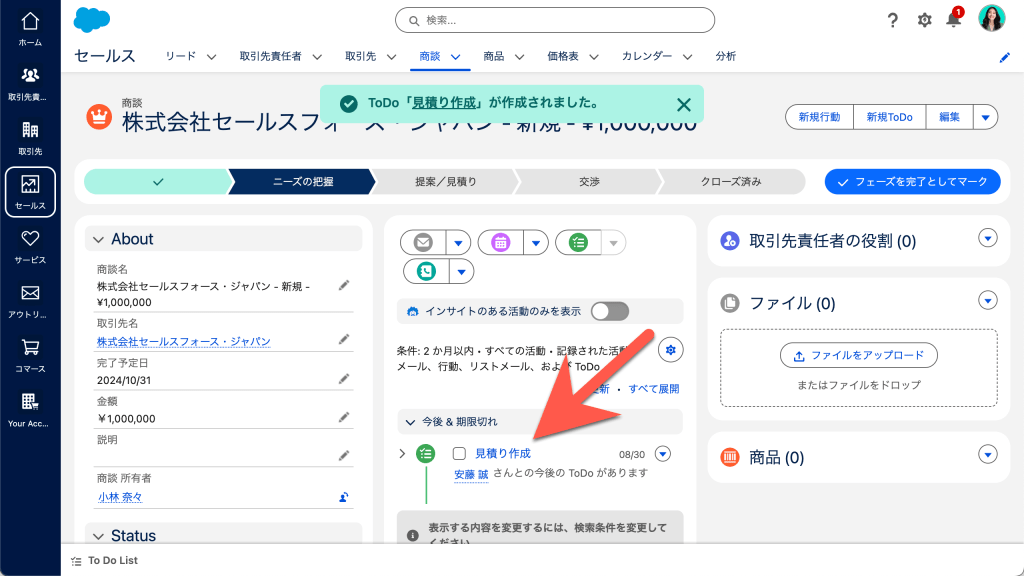Open the 取引先 nav tab

click(360, 56)
